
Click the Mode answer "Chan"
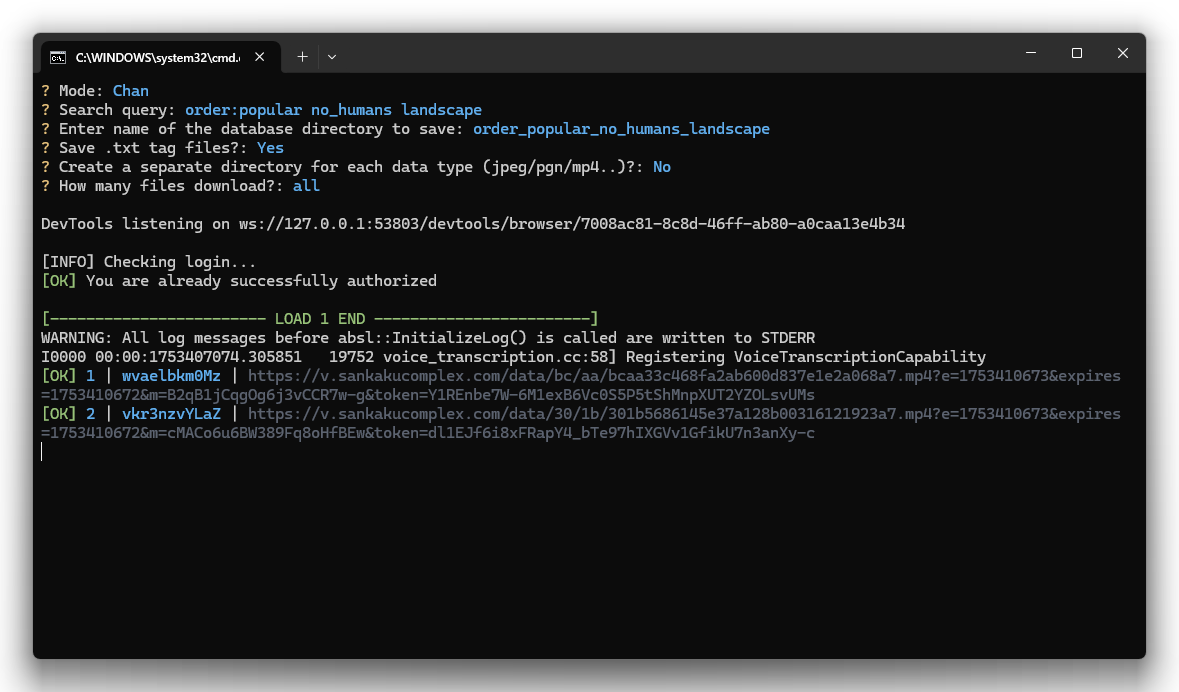131,90
